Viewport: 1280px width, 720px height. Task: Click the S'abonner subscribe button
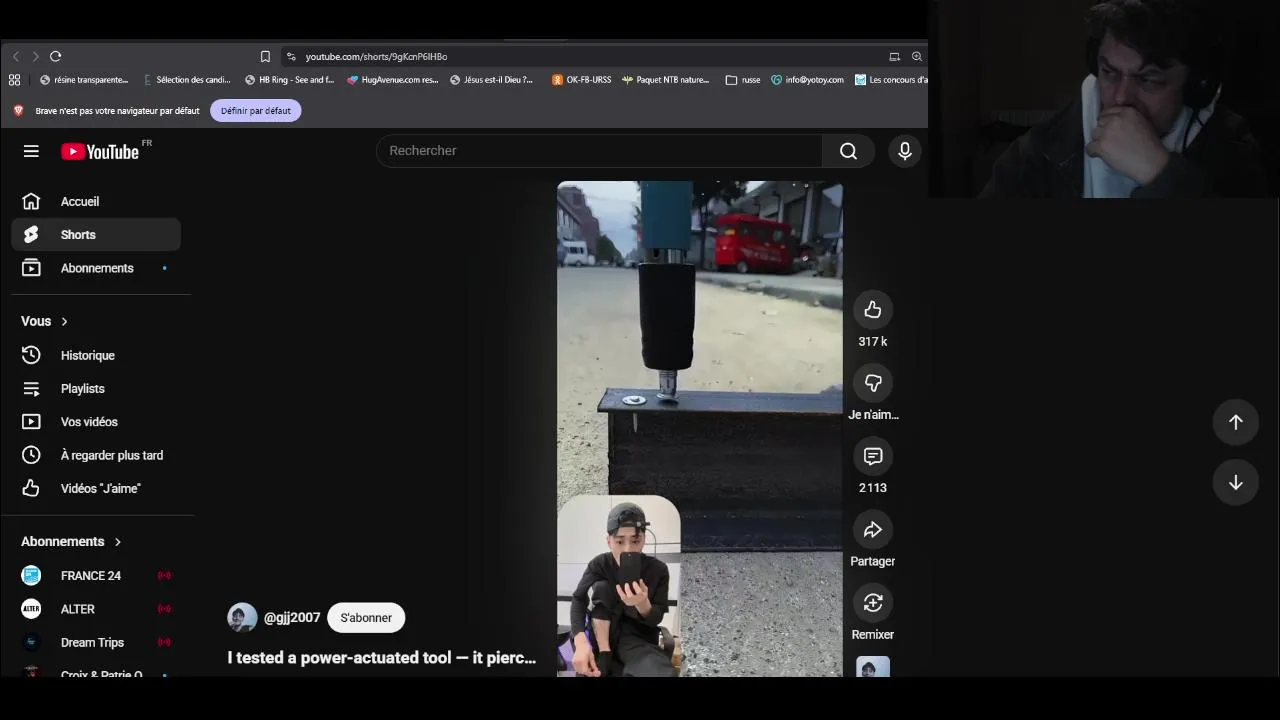366,618
